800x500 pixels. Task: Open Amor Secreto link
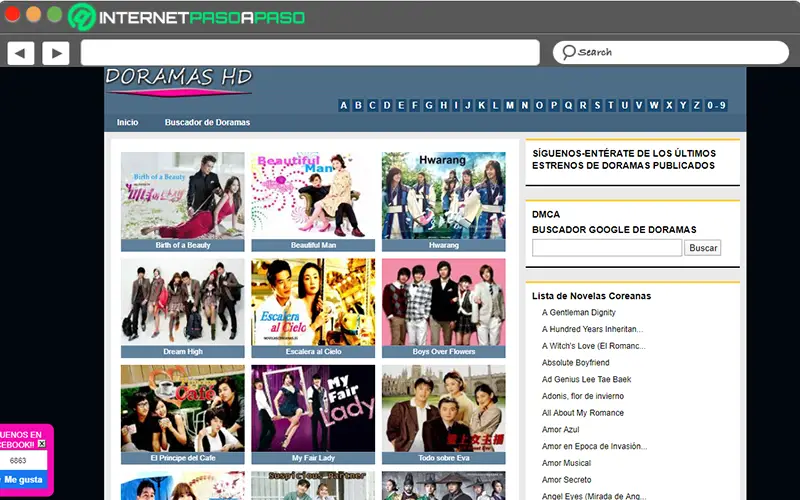pos(566,480)
